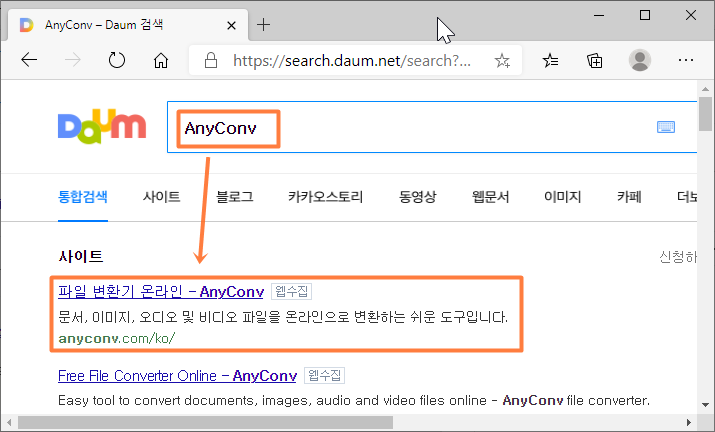Click 웹수집 badge beside Free File Converter result

pyautogui.click(x=324, y=375)
